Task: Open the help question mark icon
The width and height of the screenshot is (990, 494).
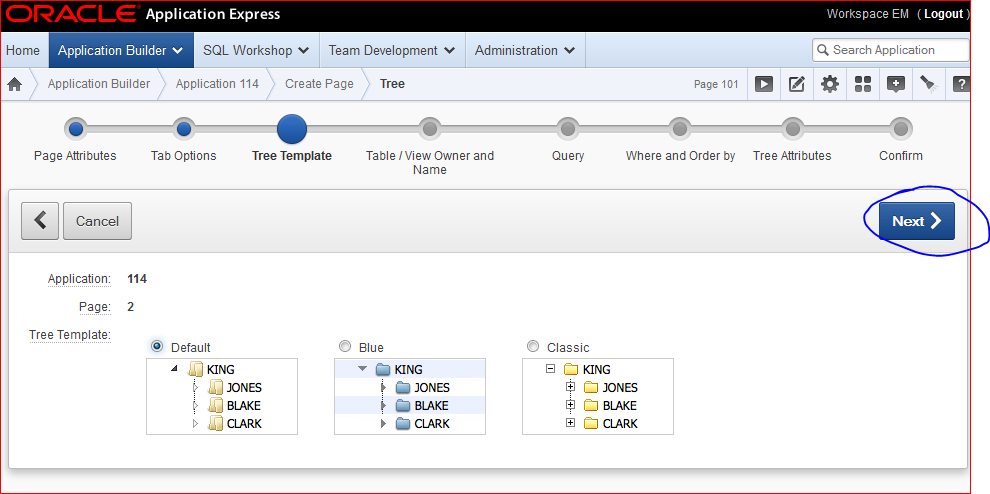Action: click(961, 84)
